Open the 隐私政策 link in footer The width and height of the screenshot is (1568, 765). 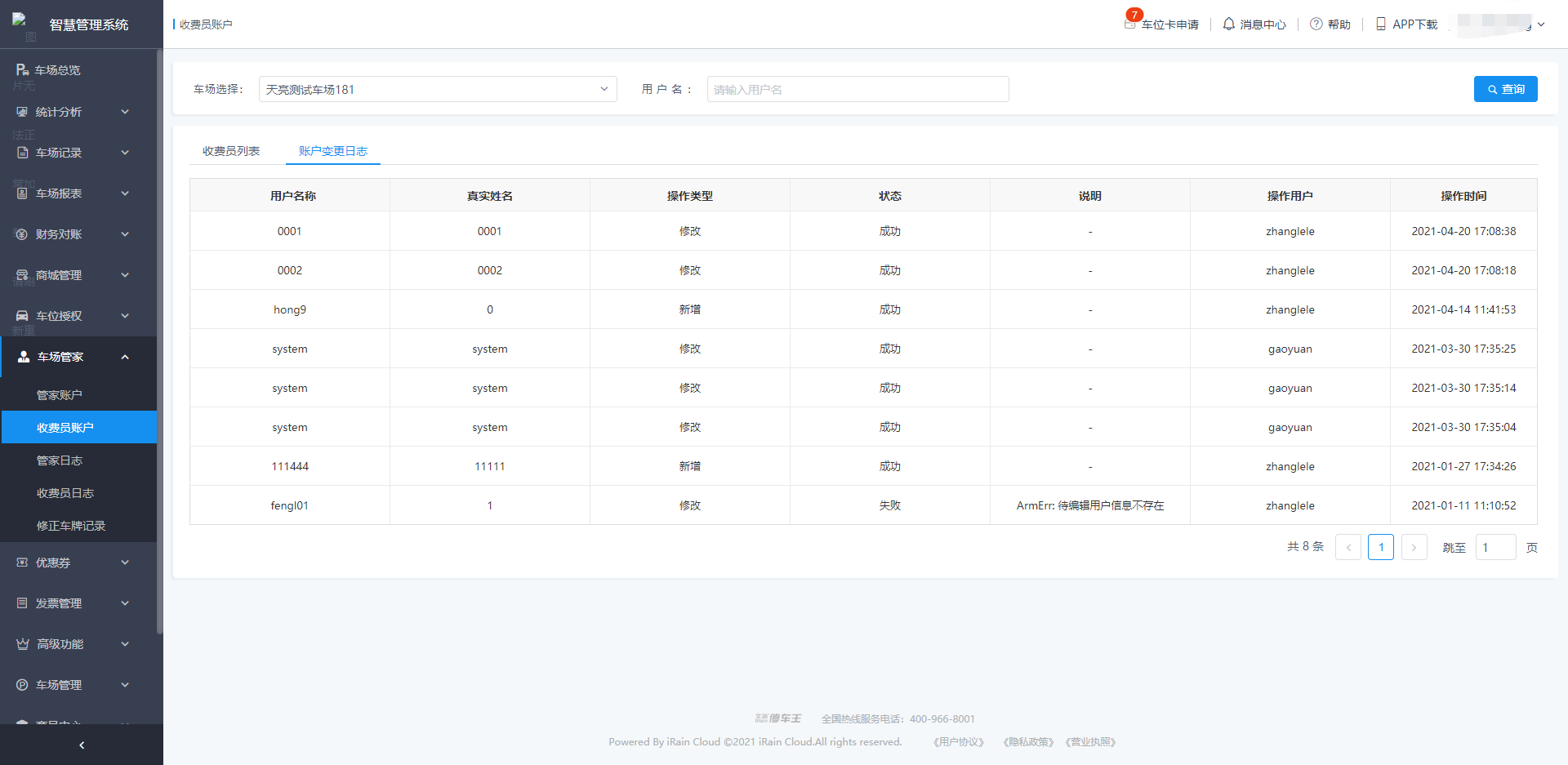(1027, 742)
